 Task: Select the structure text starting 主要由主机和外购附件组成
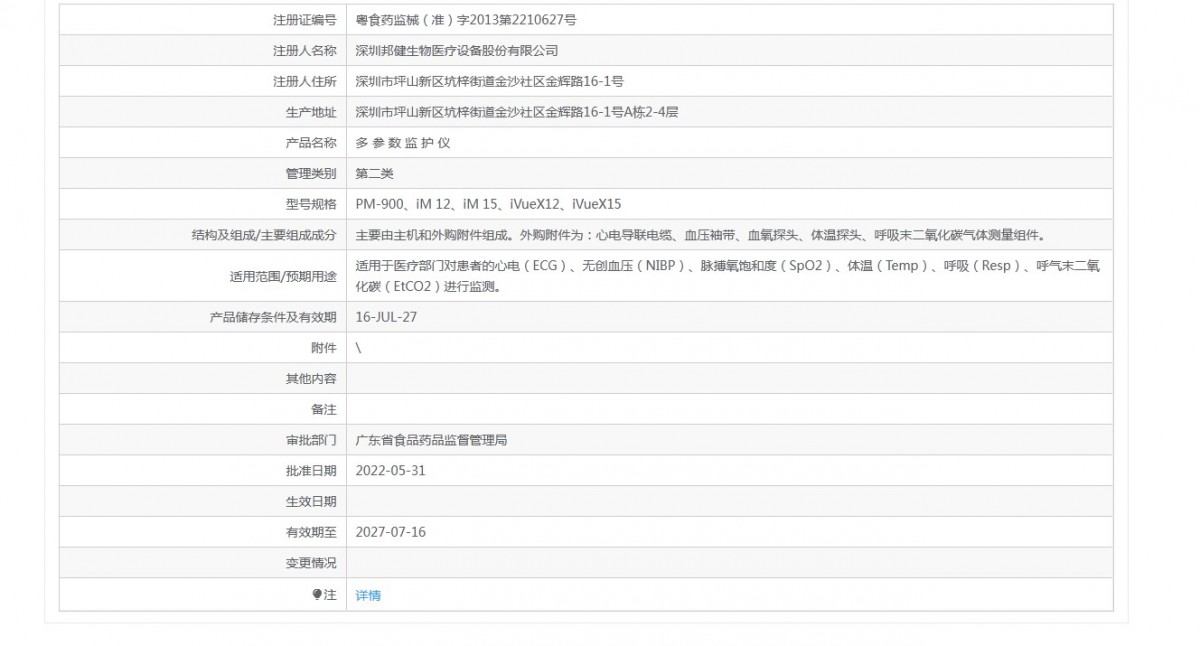tap(702, 235)
